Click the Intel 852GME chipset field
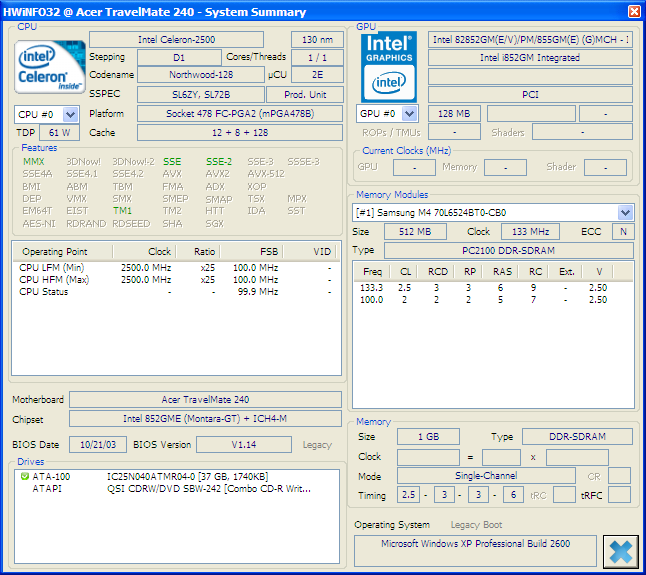The height and width of the screenshot is (575, 646). point(205,419)
